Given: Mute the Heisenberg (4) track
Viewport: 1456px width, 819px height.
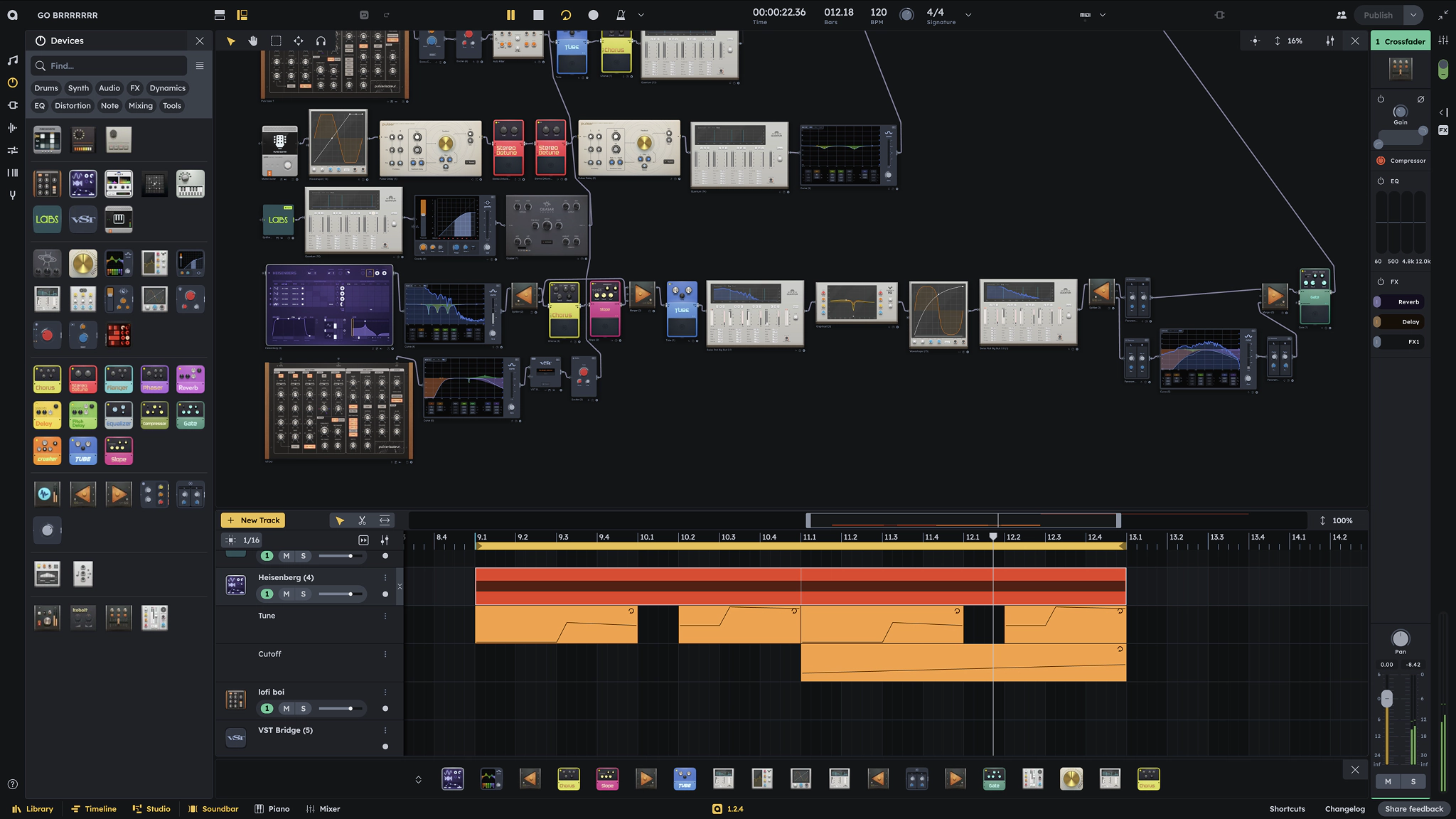Looking at the screenshot, I should point(286,594).
